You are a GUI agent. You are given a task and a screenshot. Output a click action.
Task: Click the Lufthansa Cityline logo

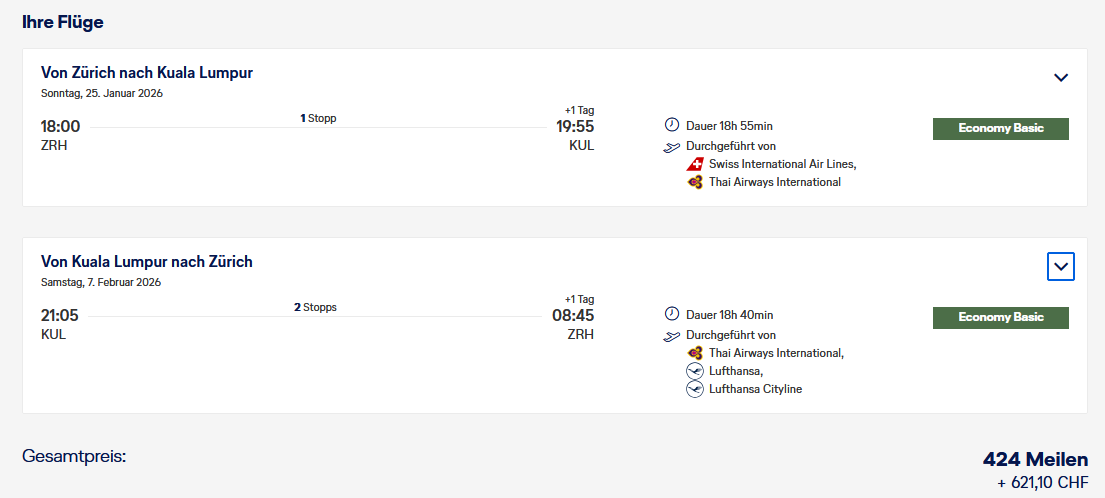click(x=696, y=389)
